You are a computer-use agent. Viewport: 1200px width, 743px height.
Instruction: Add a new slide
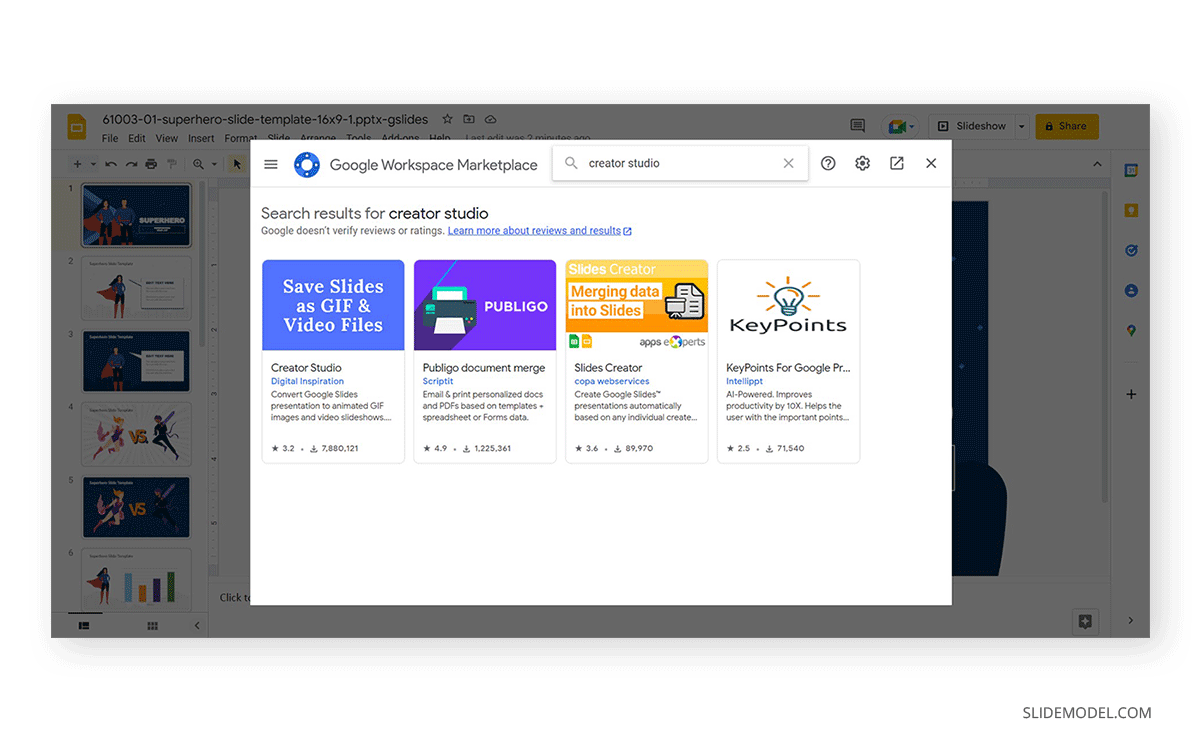click(77, 164)
